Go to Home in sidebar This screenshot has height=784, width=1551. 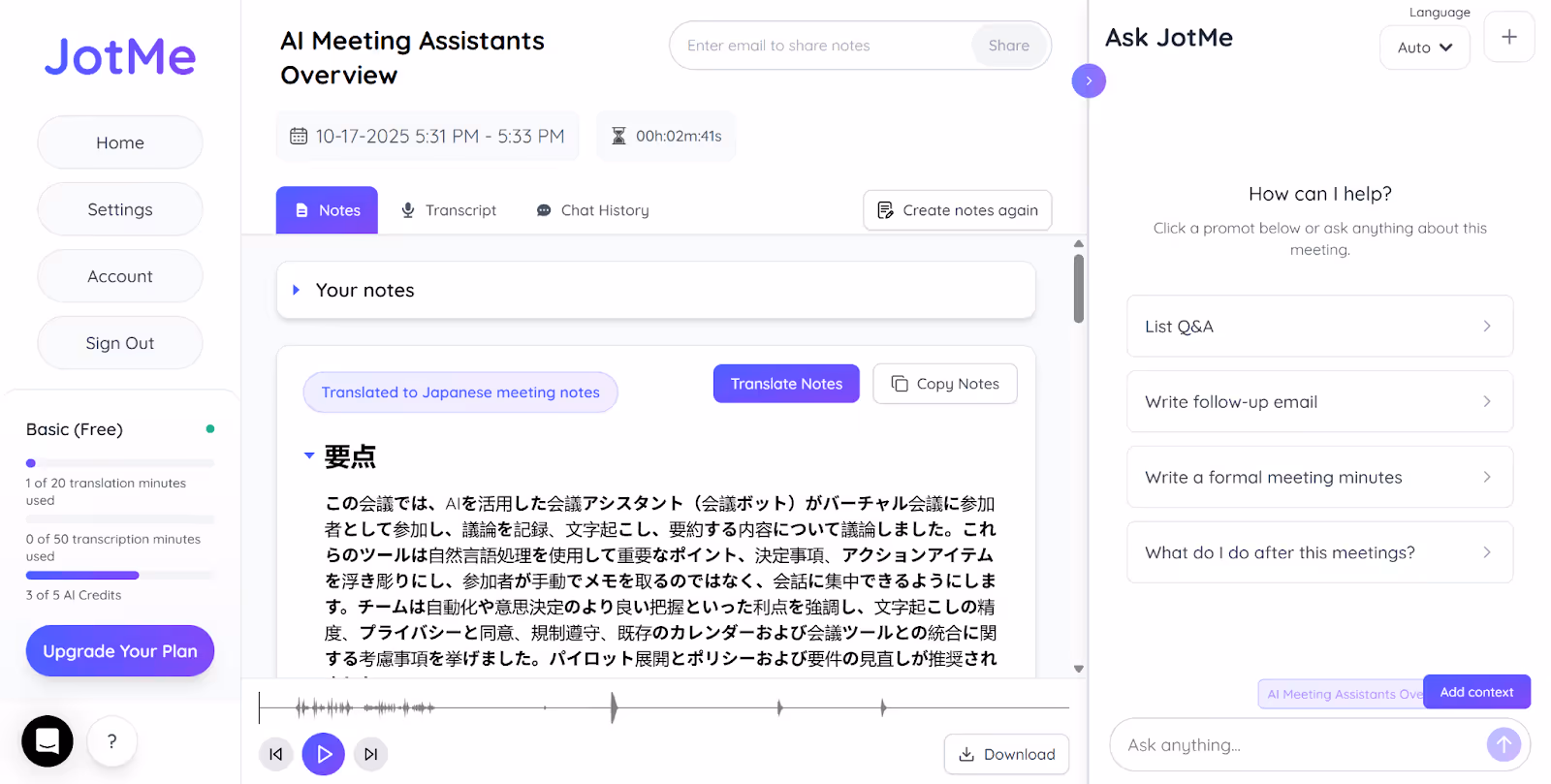point(120,142)
